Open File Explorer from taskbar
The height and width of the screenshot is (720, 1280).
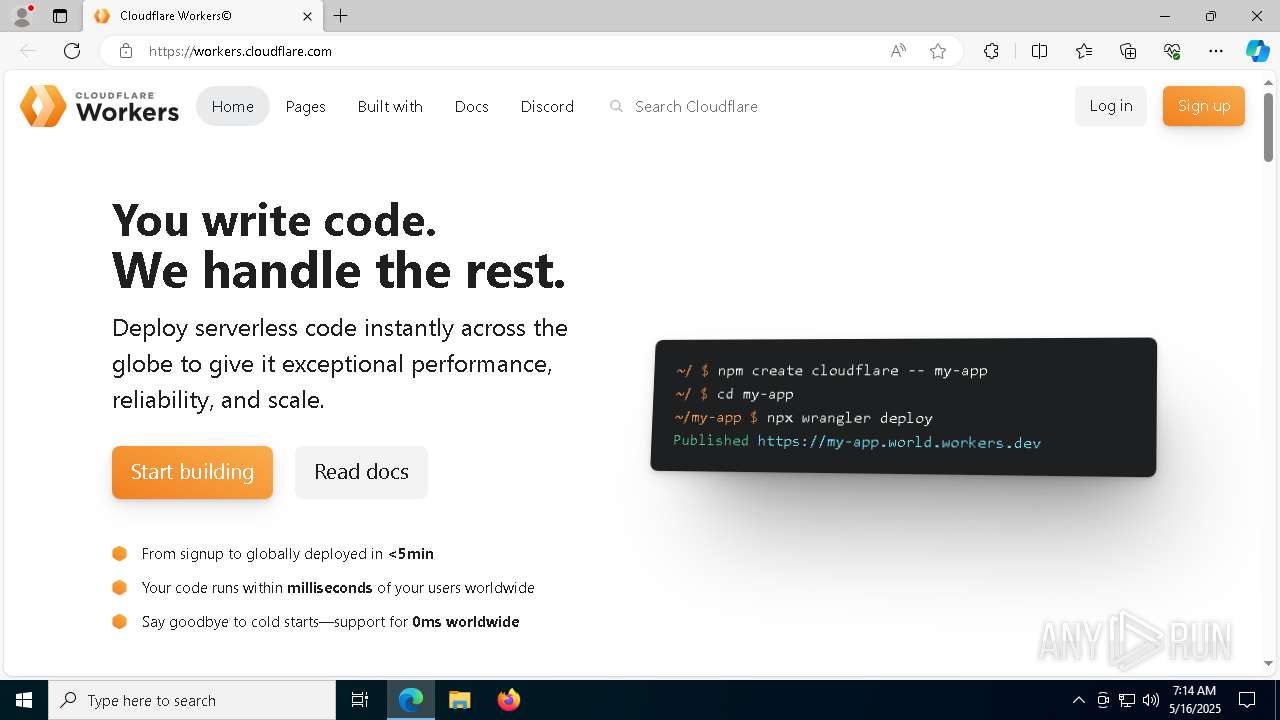459,700
